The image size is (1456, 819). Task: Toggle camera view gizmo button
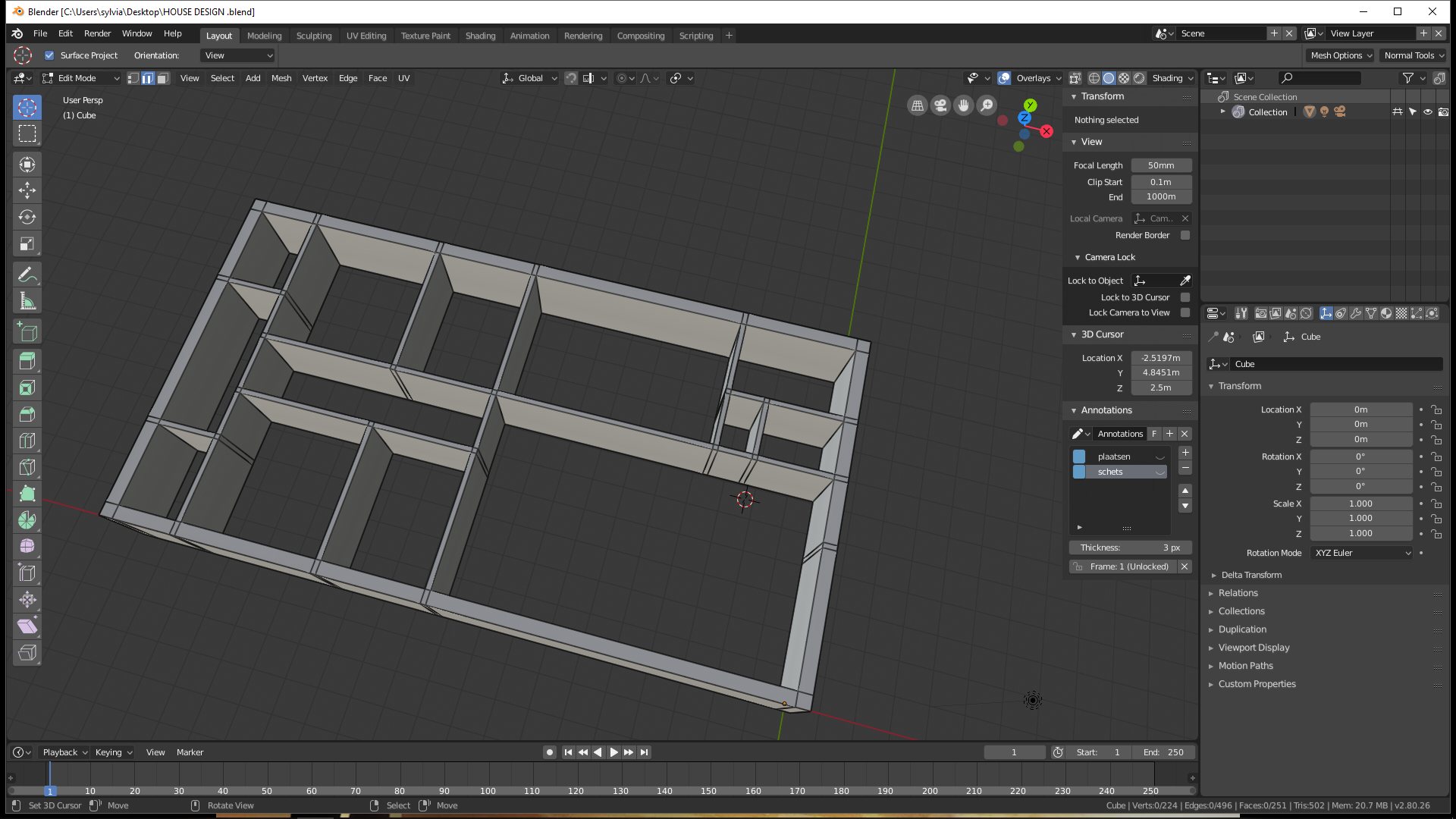940,105
